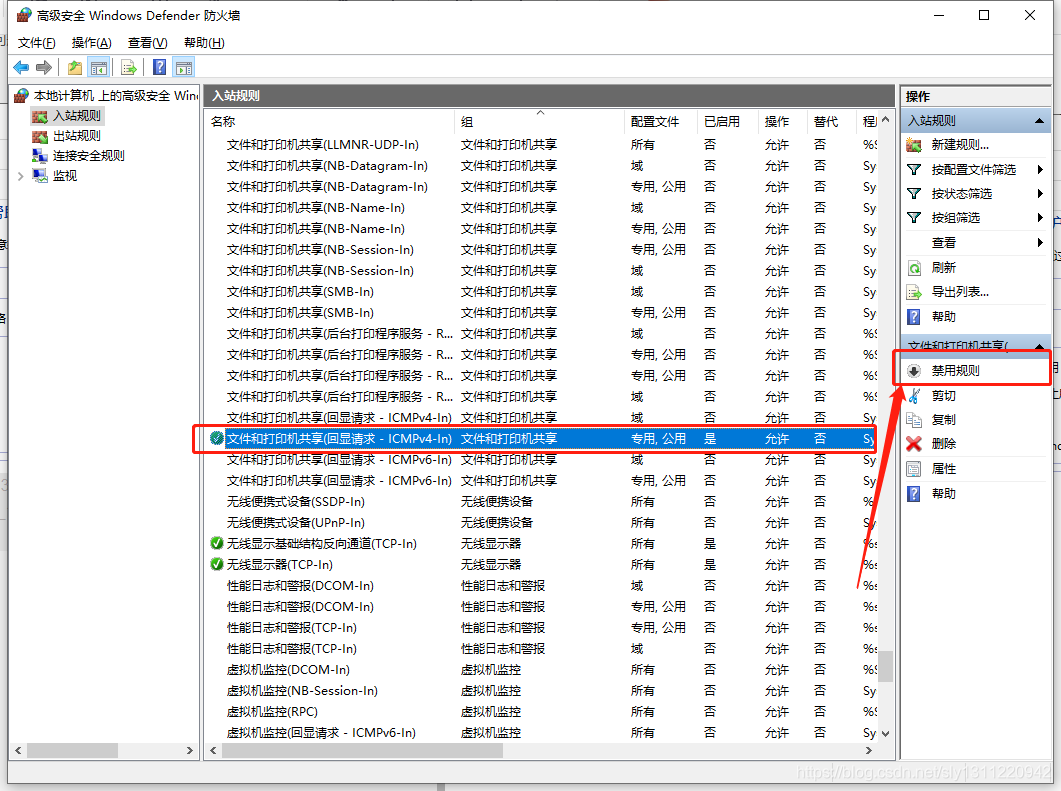This screenshot has width=1061, height=791.
Task: Open the 操作(A) menu
Action: click(x=91, y=43)
